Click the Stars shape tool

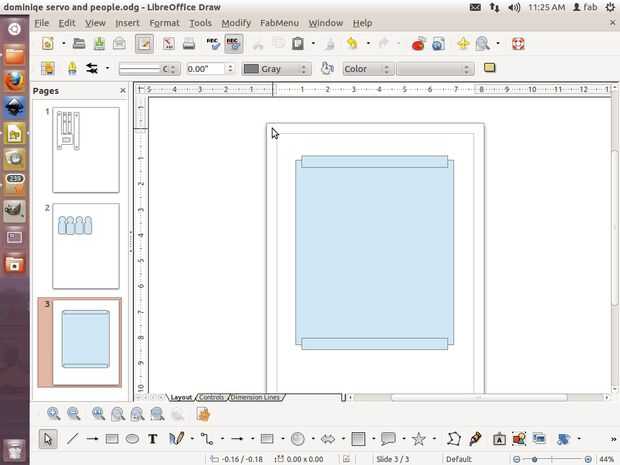(419, 439)
